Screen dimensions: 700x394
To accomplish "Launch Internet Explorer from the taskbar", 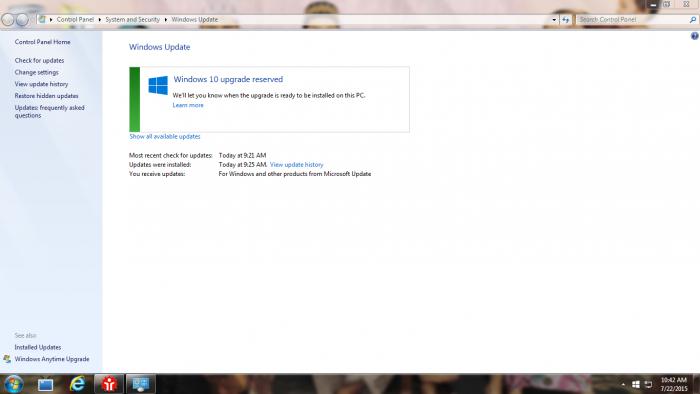I will click(x=77, y=384).
